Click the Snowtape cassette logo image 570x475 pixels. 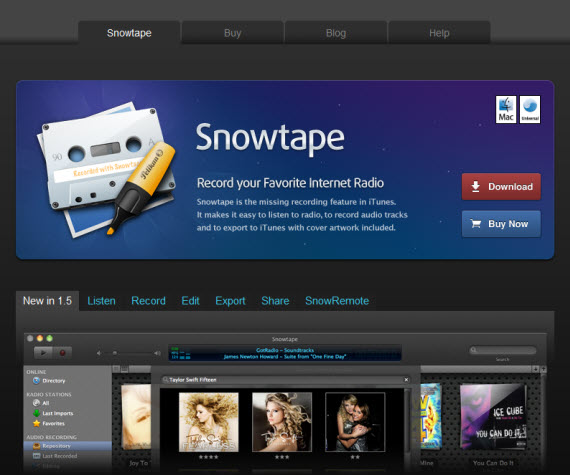(x=107, y=170)
